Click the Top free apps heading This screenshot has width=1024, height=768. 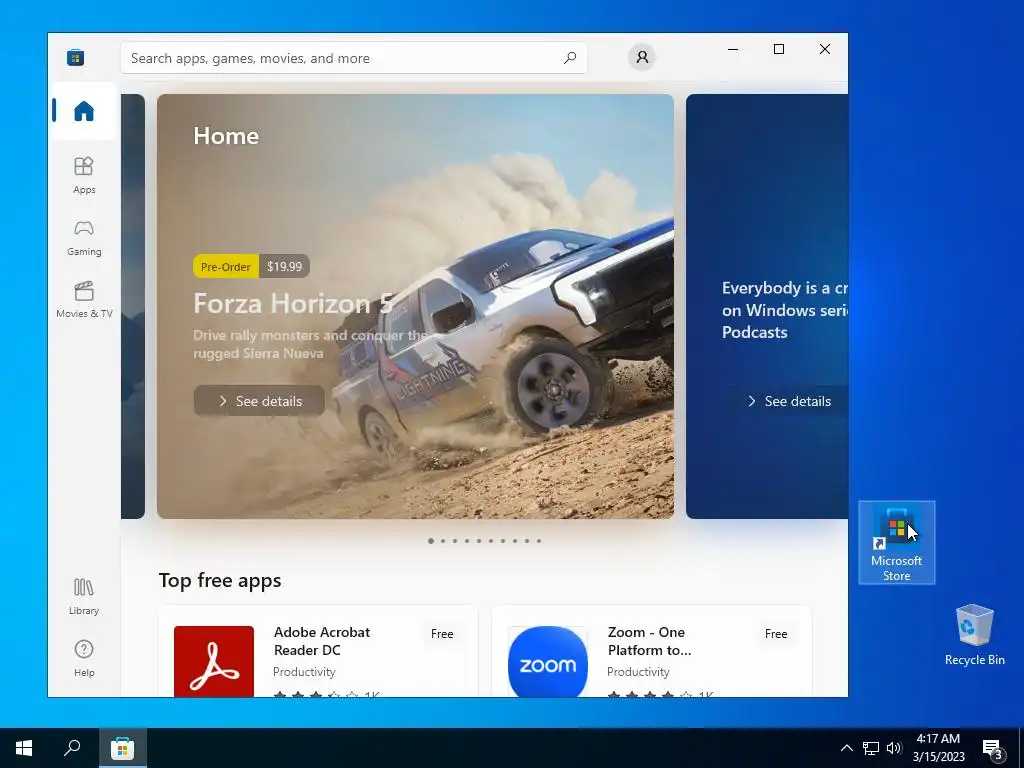pos(220,580)
